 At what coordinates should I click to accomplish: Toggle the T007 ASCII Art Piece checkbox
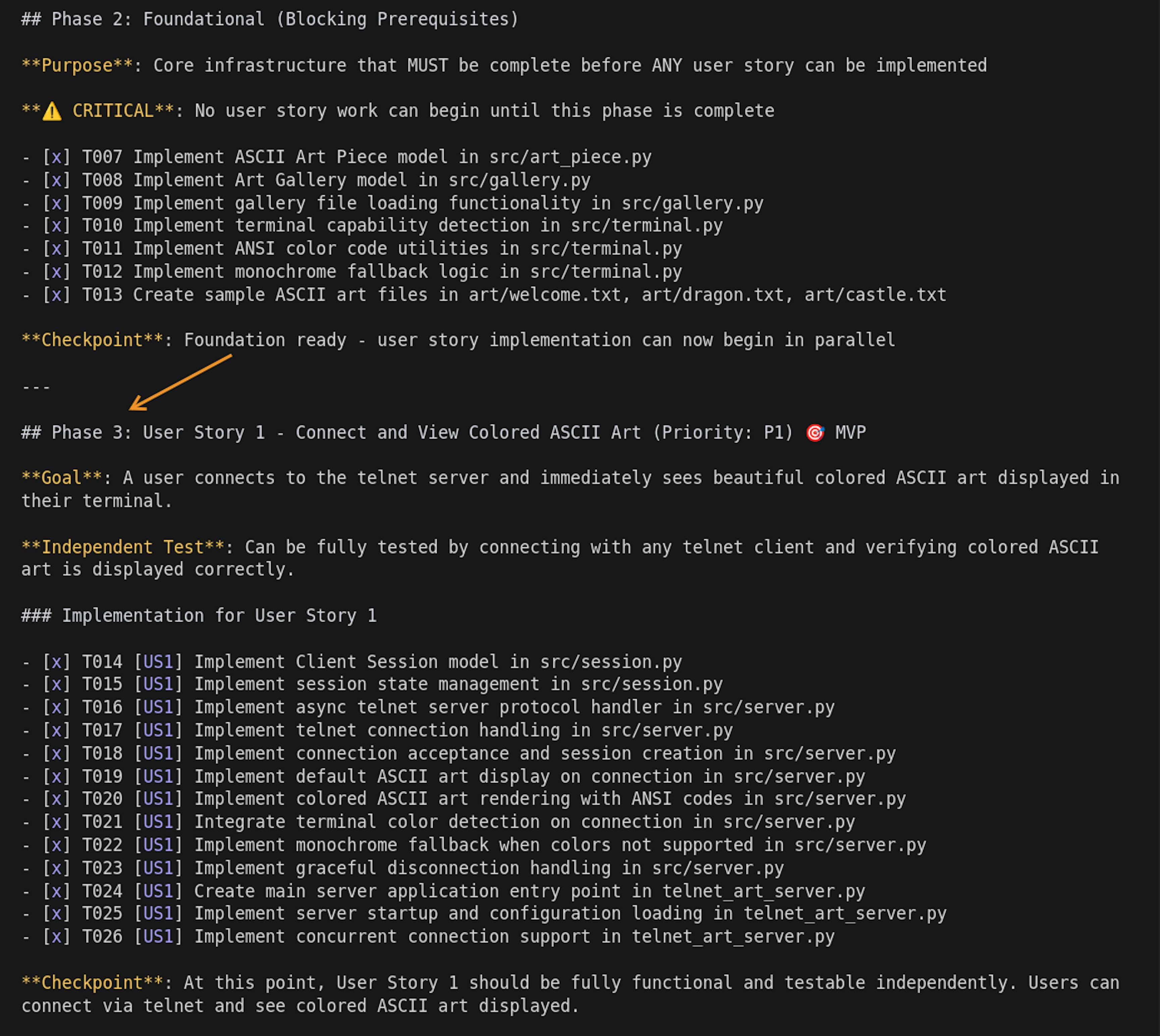pos(56,157)
